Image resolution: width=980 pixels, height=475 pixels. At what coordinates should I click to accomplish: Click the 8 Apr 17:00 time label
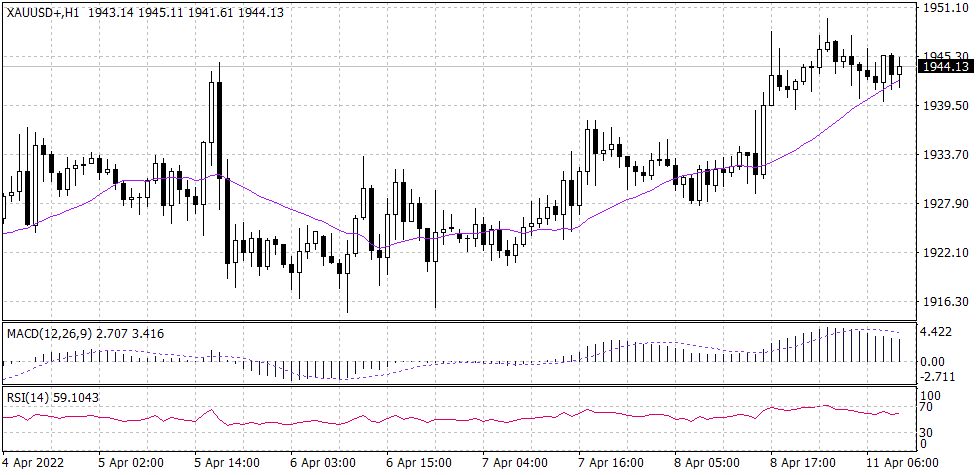click(803, 464)
